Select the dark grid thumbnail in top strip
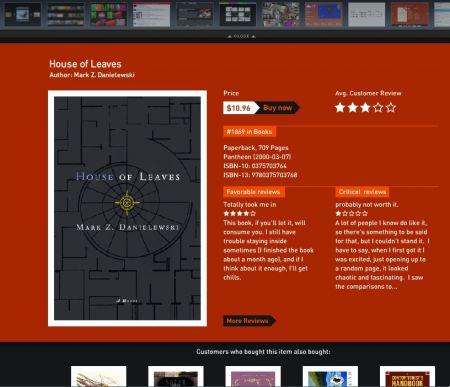The height and width of the screenshot is (387, 450). 238,14
